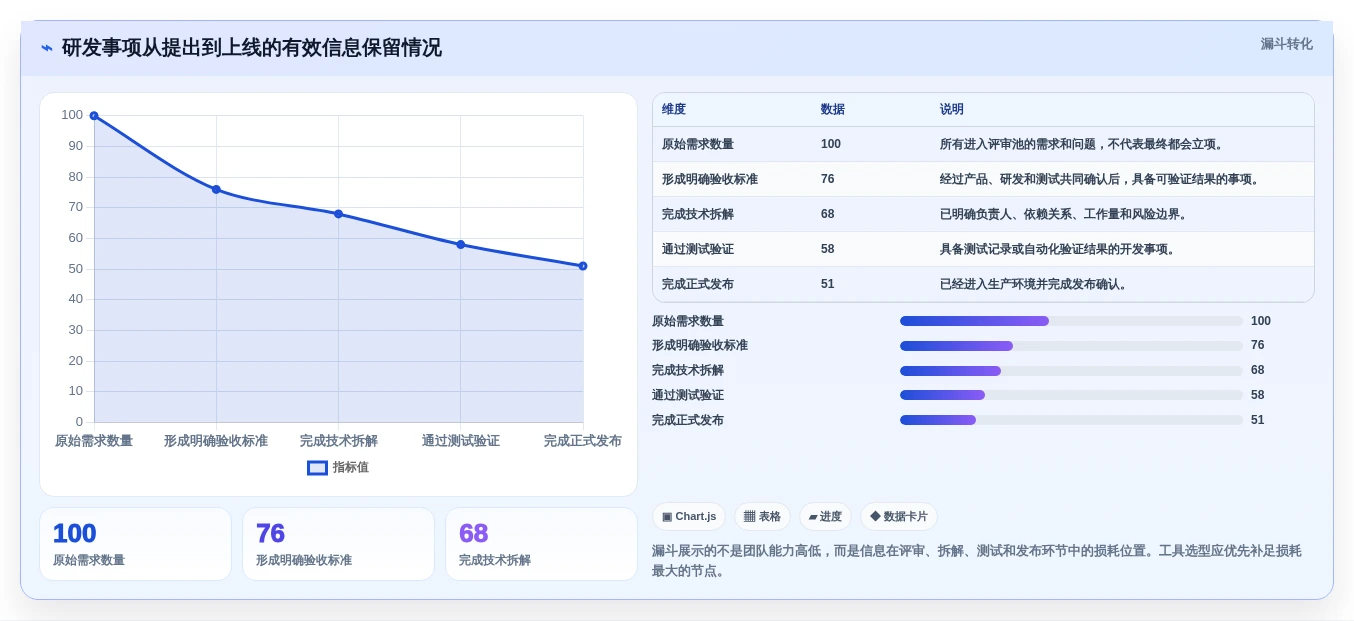1354x621 pixels.
Task: Open the 100 原始需求数量 data card
Action: tap(135, 544)
